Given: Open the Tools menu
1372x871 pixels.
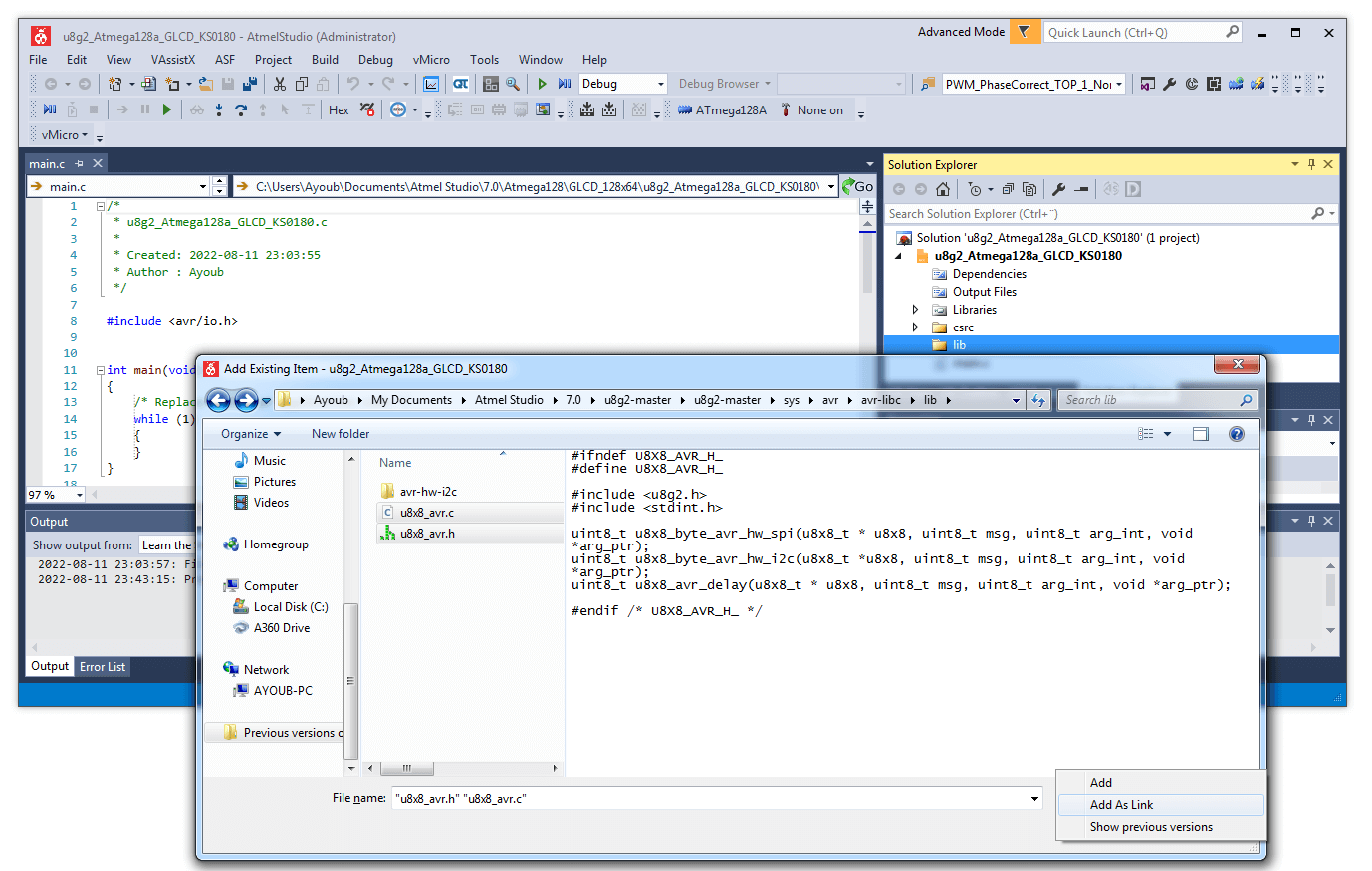Looking at the screenshot, I should coord(484,60).
